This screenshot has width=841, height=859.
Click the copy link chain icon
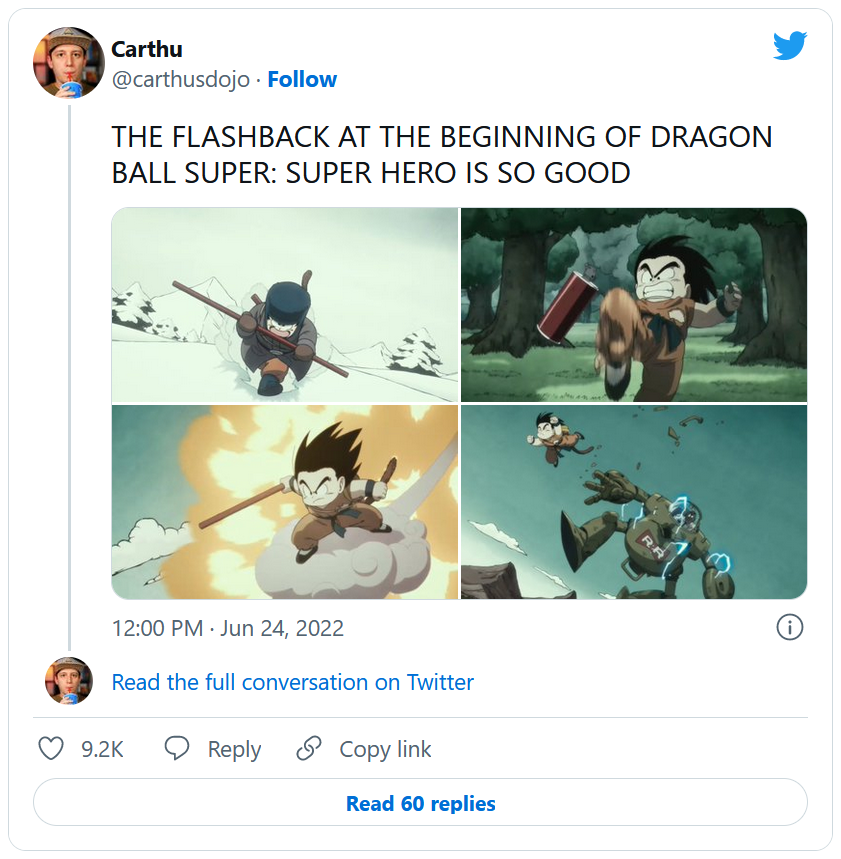(x=309, y=749)
